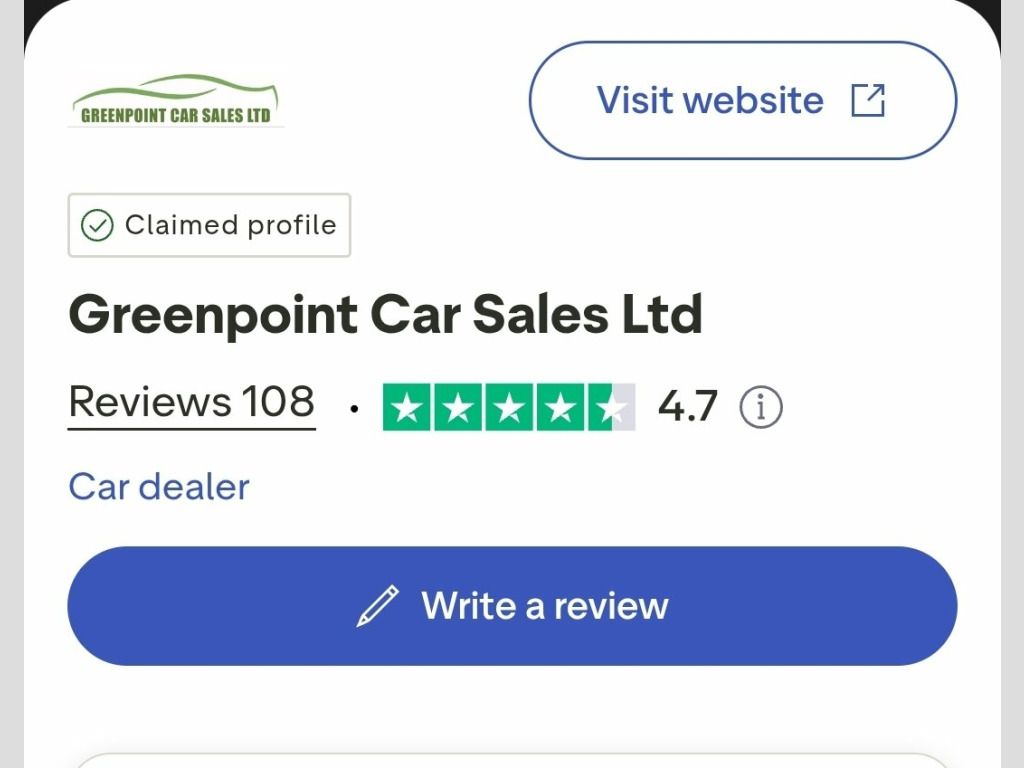Click the Claimed profile badge
This screenshot has width=1024, height=768.
210,225
